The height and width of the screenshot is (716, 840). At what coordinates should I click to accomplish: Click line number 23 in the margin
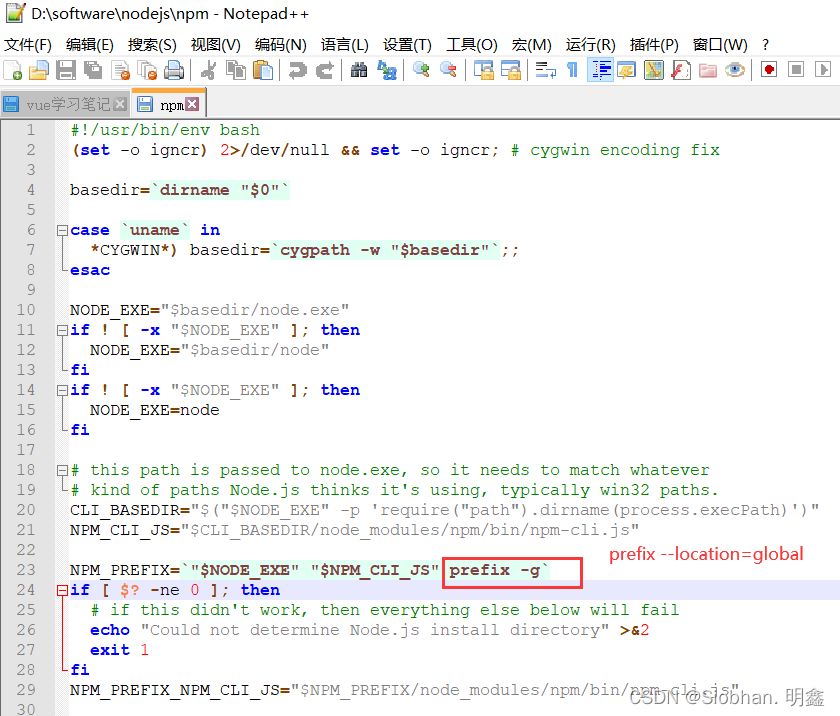[26, 570]
